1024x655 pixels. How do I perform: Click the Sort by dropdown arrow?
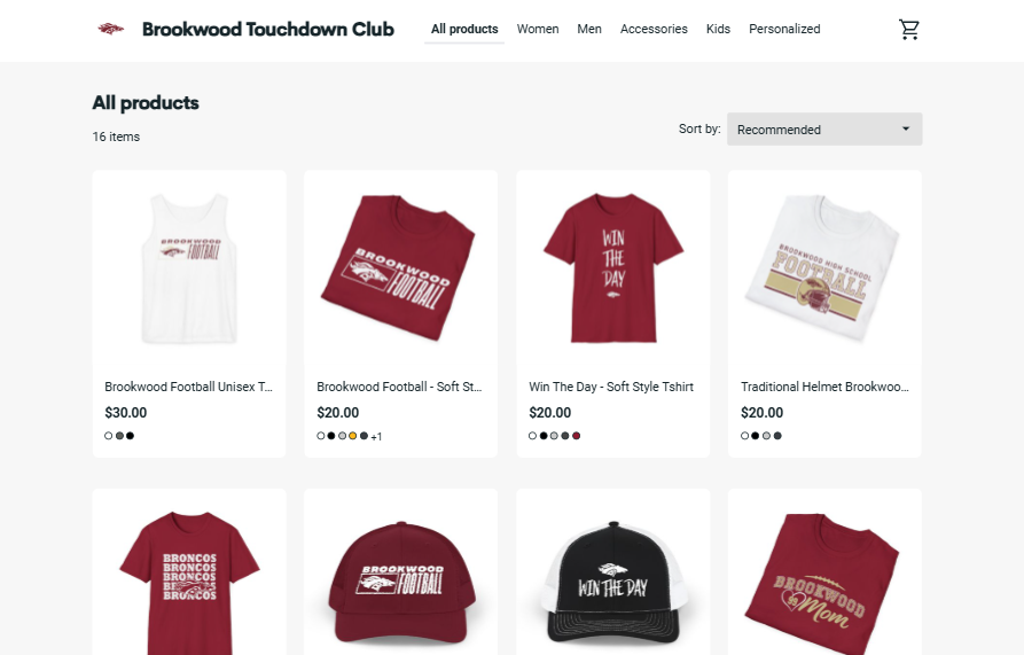[x=905, y=129]
